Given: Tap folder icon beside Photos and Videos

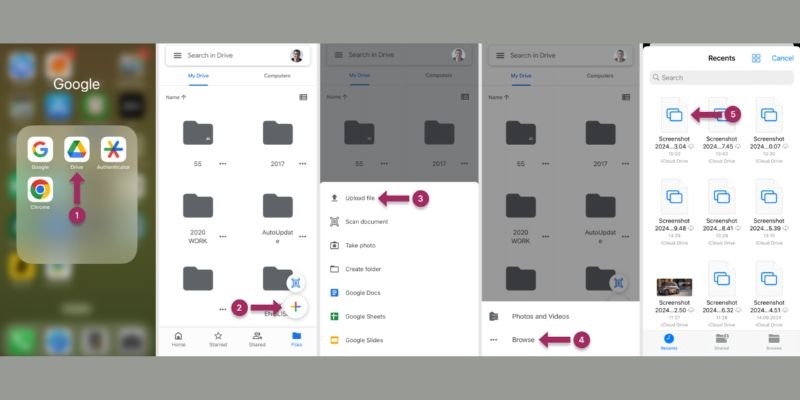Looking at the screenshot, I should click(x=493, y=316).
